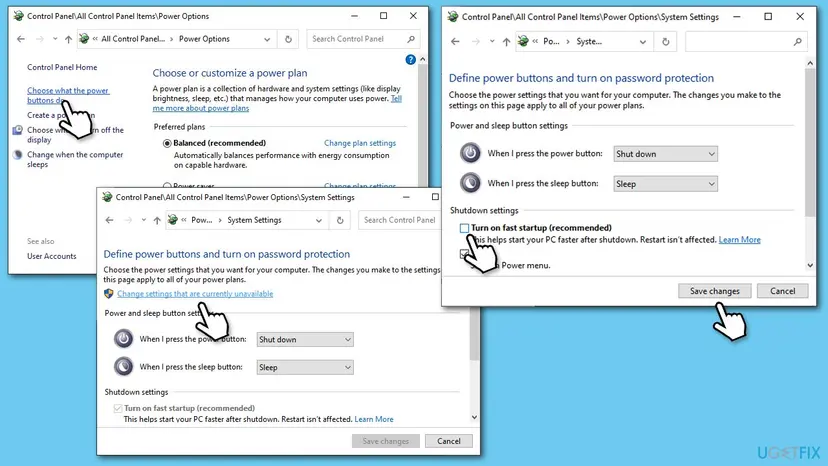Click sleep button icon in right window
This screenshot has width=828, height=466.
click(x=470, y=183)
